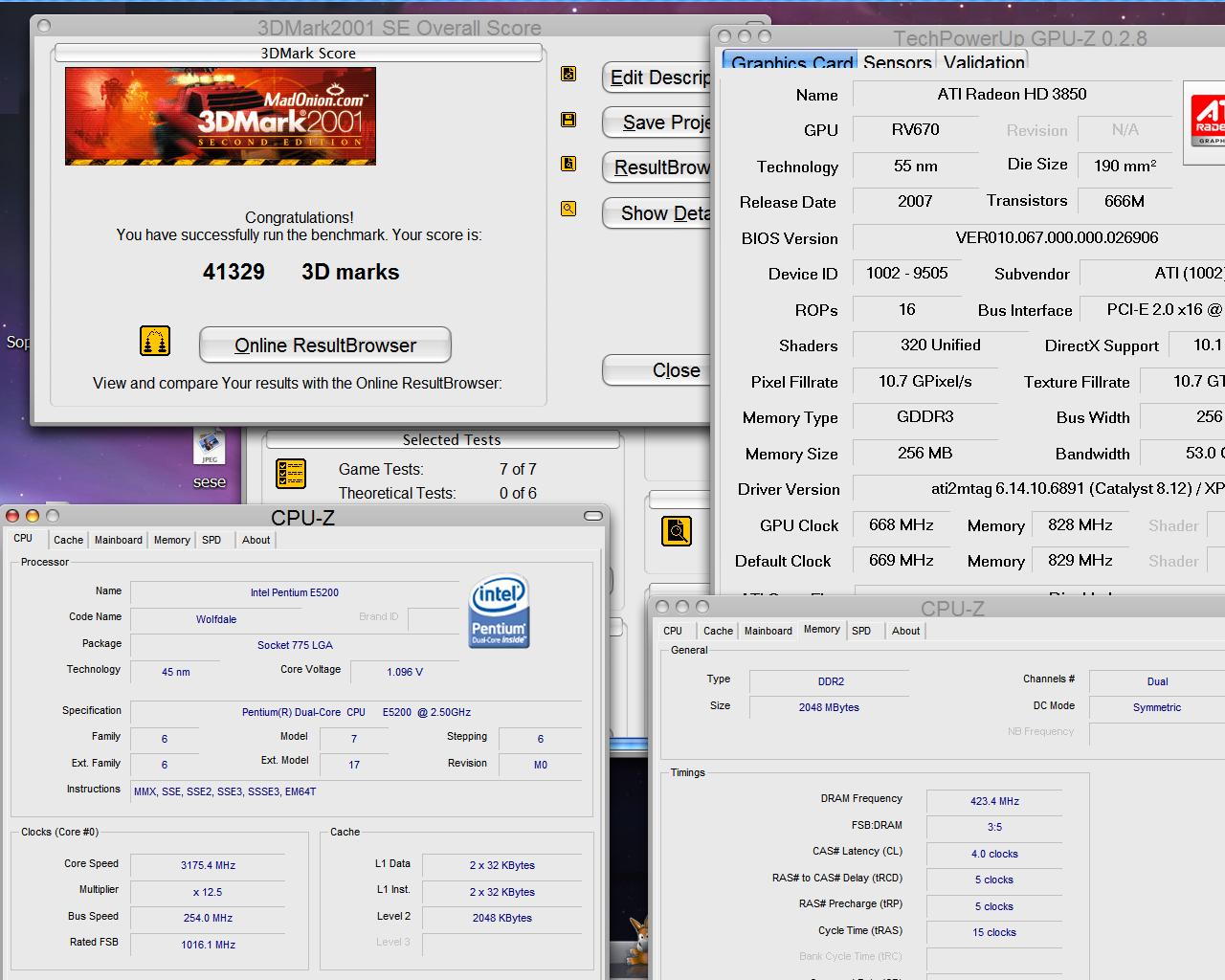Open the Online ResultBrowser button
The height and width of the screenshot is (980, 1225).
click(325, 345)
